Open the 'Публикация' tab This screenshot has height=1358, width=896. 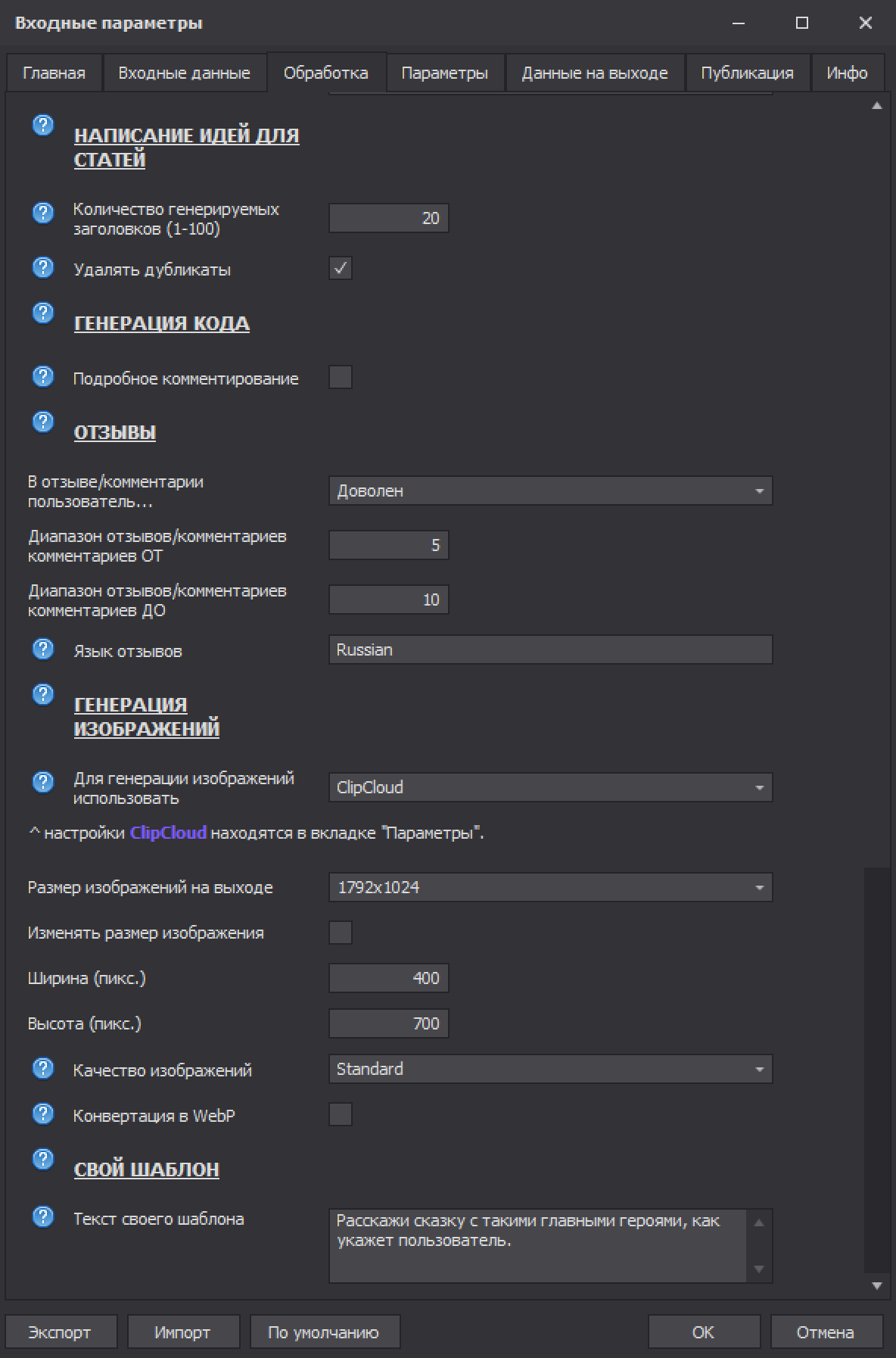(x=747, y=73)
